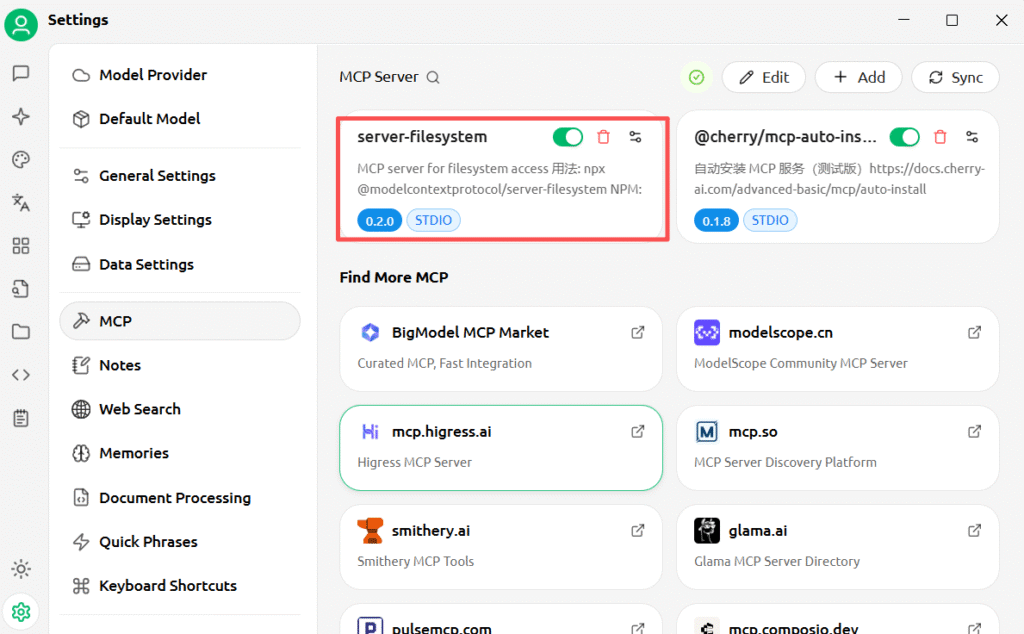Open BigMModel MCP Market external link
Screen dimensions: 1024x634
pyautogui.click(x=638, y=333)
